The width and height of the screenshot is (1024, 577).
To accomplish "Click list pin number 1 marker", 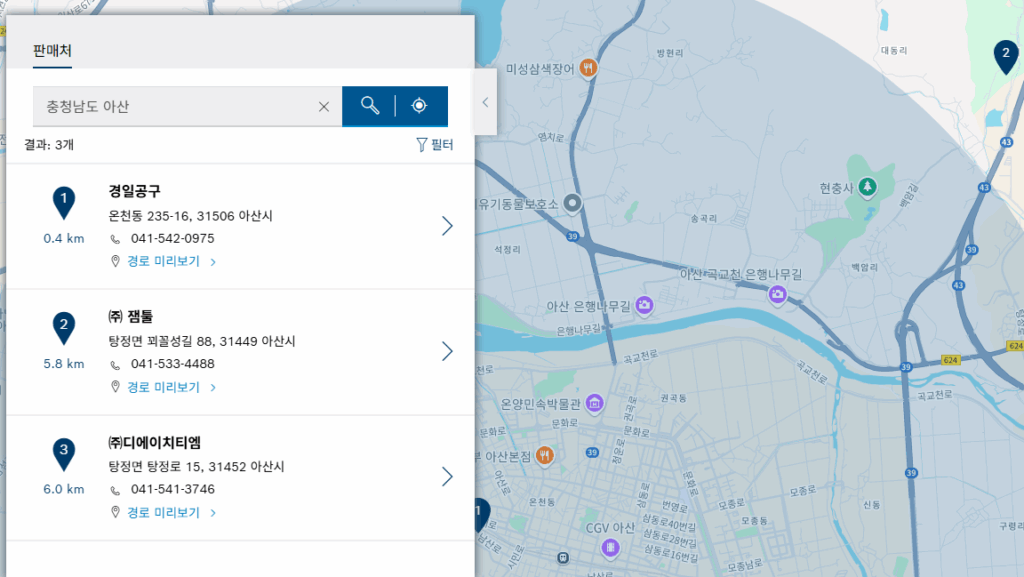I will [x=64, y=202].
